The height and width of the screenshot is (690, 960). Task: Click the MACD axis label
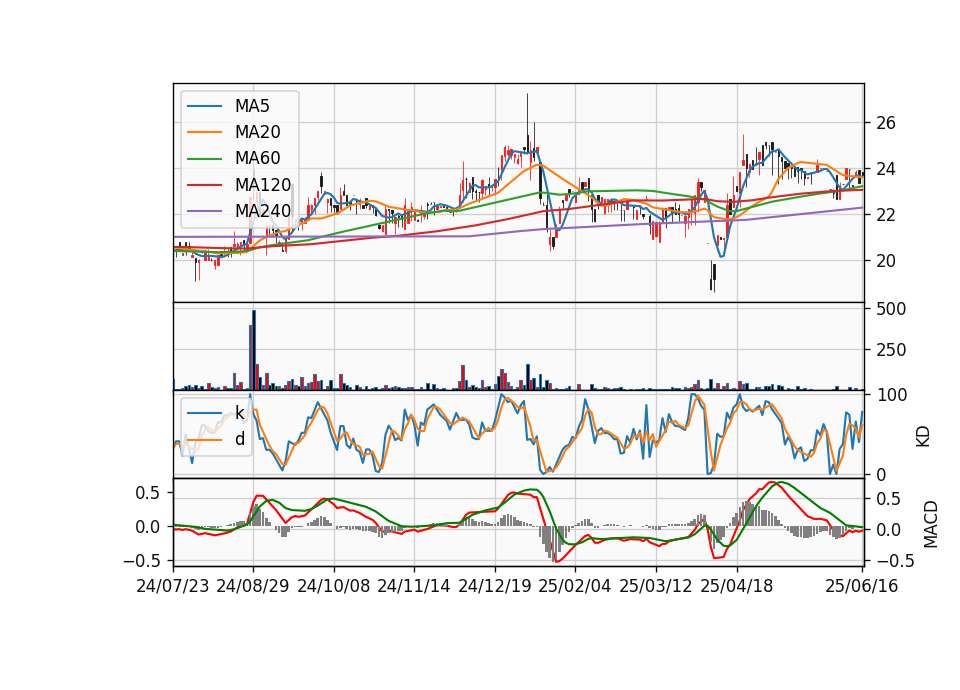click(x=931, y=524)
